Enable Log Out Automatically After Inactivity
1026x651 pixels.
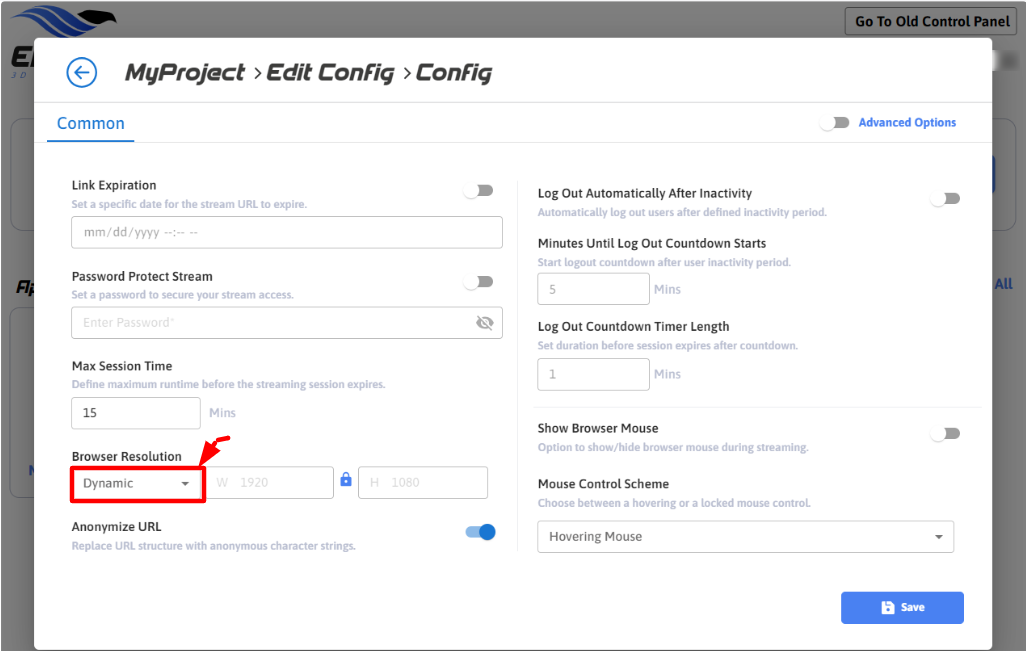click(x=945, y=198)
